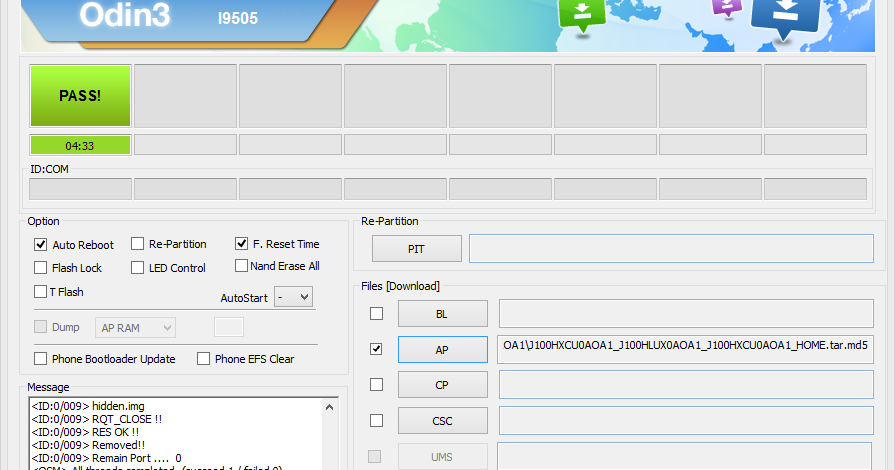Click the BL file path field
The image size is (895, 470).
(x=686, y=314)
